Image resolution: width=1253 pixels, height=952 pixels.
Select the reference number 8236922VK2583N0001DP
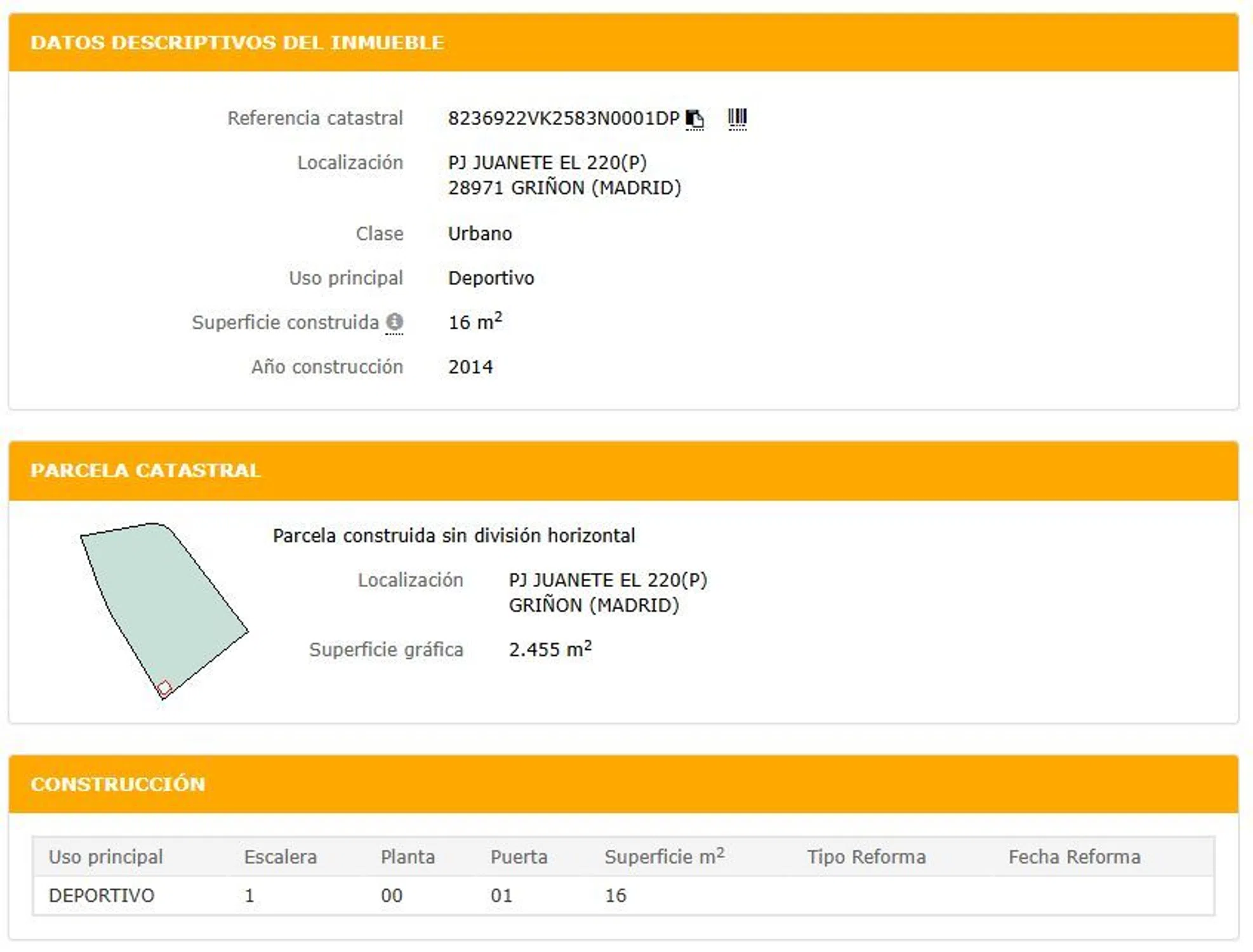point(563,119)
